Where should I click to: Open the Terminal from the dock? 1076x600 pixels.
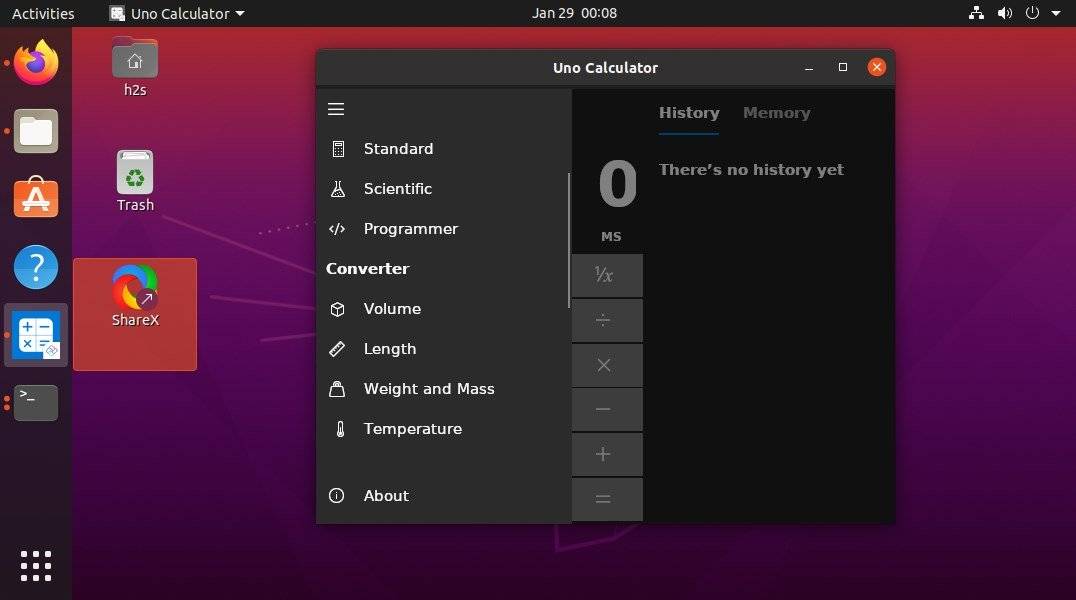click(36, 402)
